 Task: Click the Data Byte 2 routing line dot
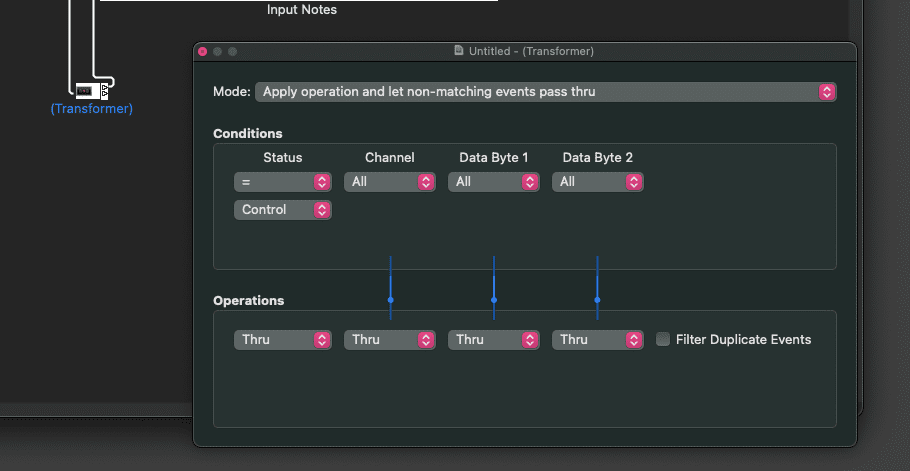[x=597, y=300]
